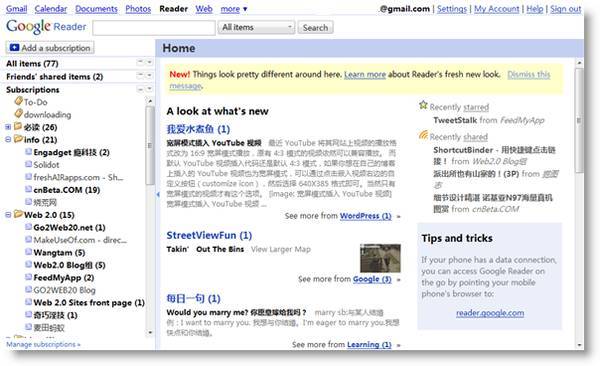This screenshot has width=600, height=366.
Task: Click the To-Do tag icon
Action: 19,101
